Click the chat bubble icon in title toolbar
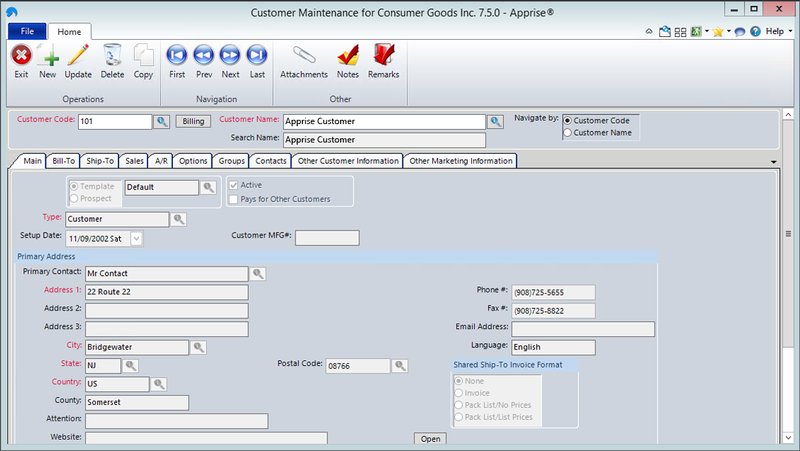Screen dimensions: 800x451 point(740,32)
